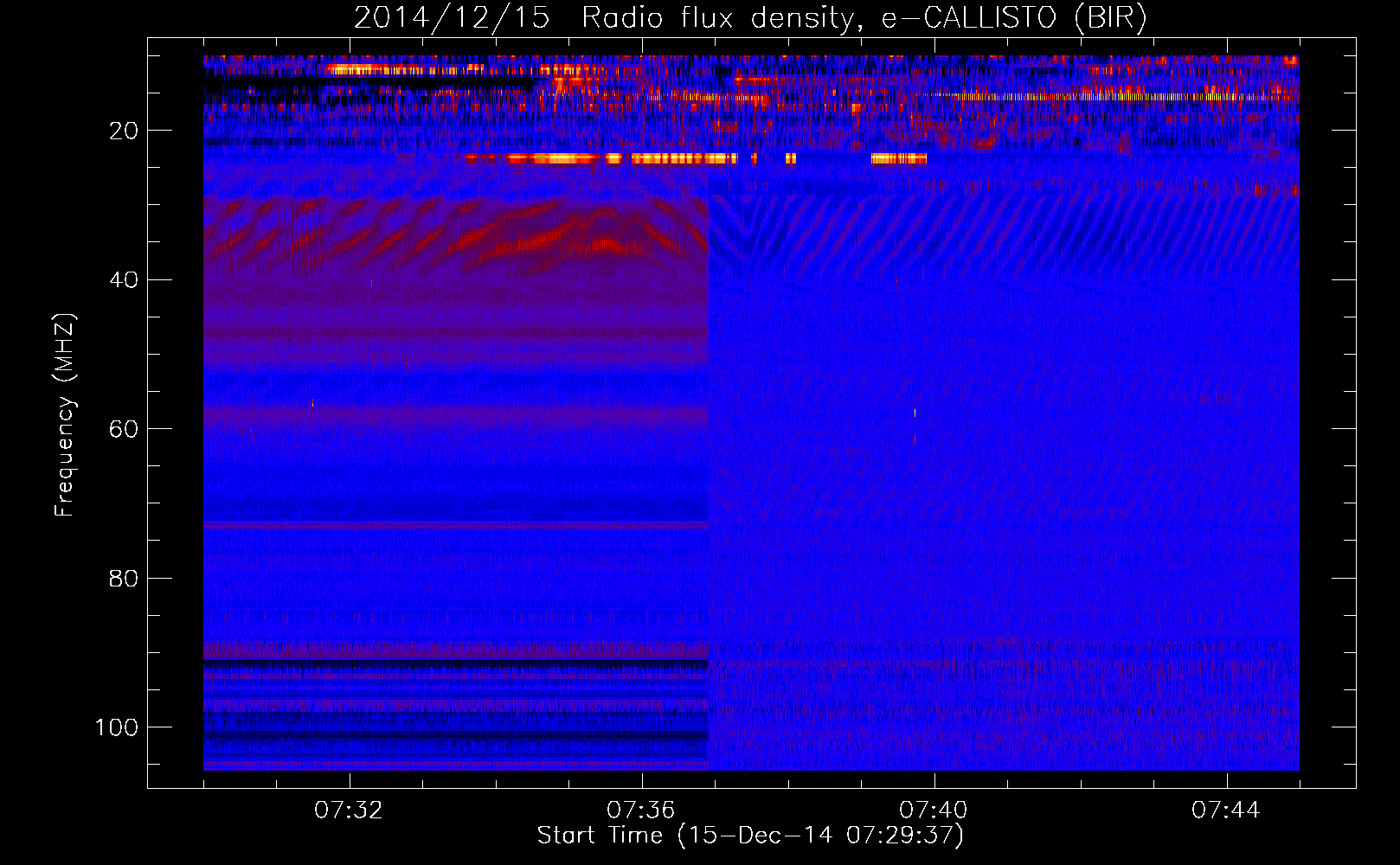
Task: Click the frequency tick label "100"
Action: [x=117, y=727]
